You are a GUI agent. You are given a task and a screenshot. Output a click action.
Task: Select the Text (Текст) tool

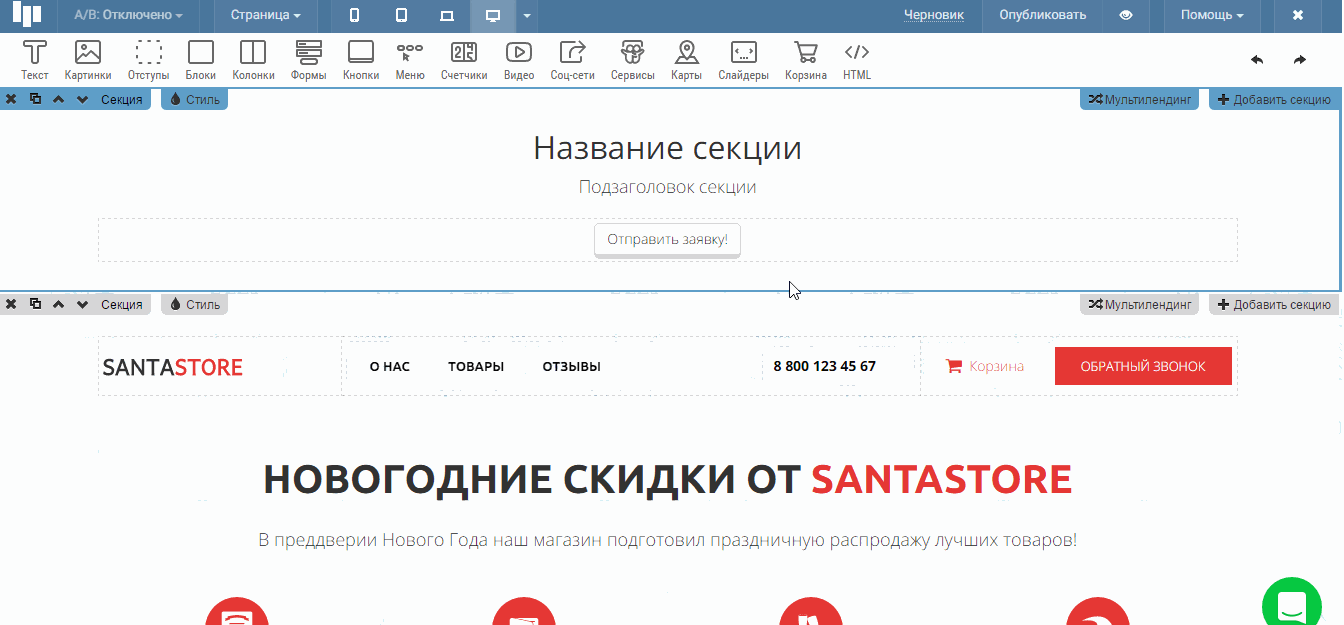(x=35, y=60)
